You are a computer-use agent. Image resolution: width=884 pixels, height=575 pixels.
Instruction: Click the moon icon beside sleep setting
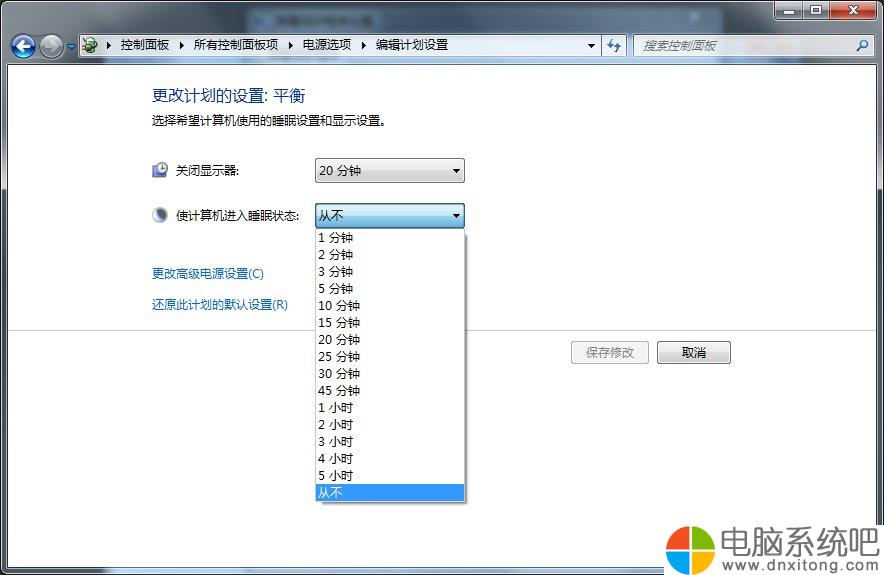pyautogui.click(x=160, y=216)
